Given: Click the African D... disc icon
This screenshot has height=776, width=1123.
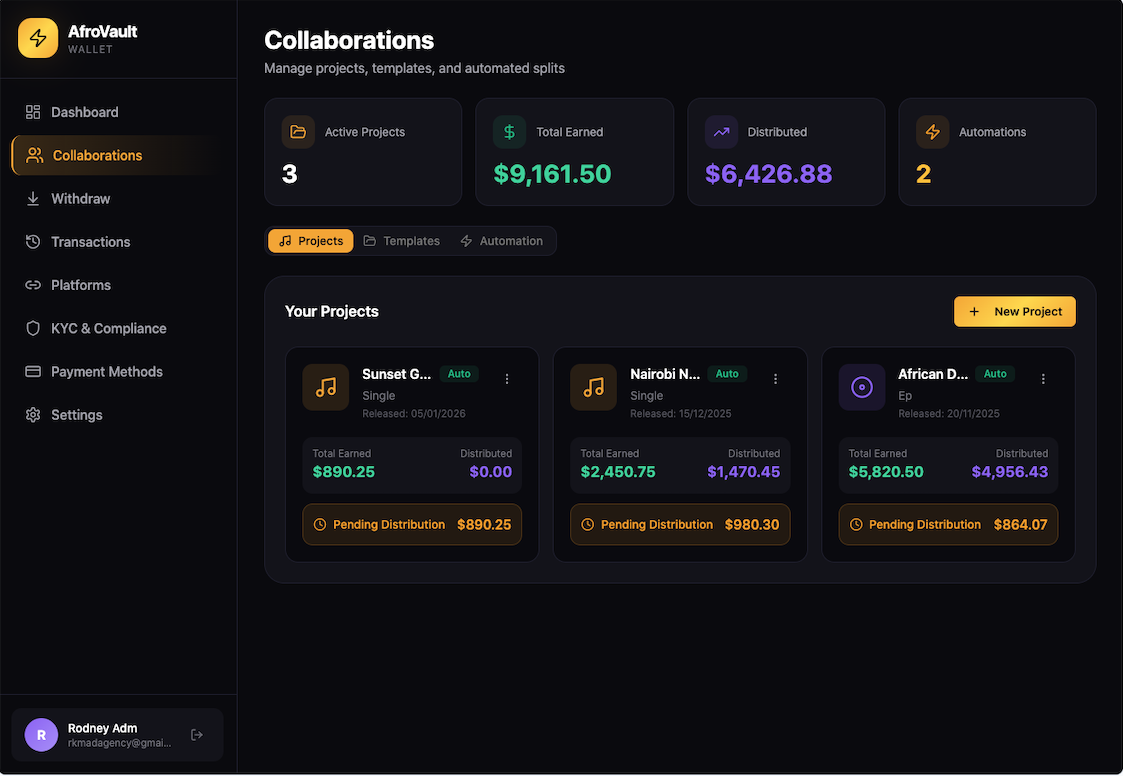Looking at the screenshot, I should point(862,387).
